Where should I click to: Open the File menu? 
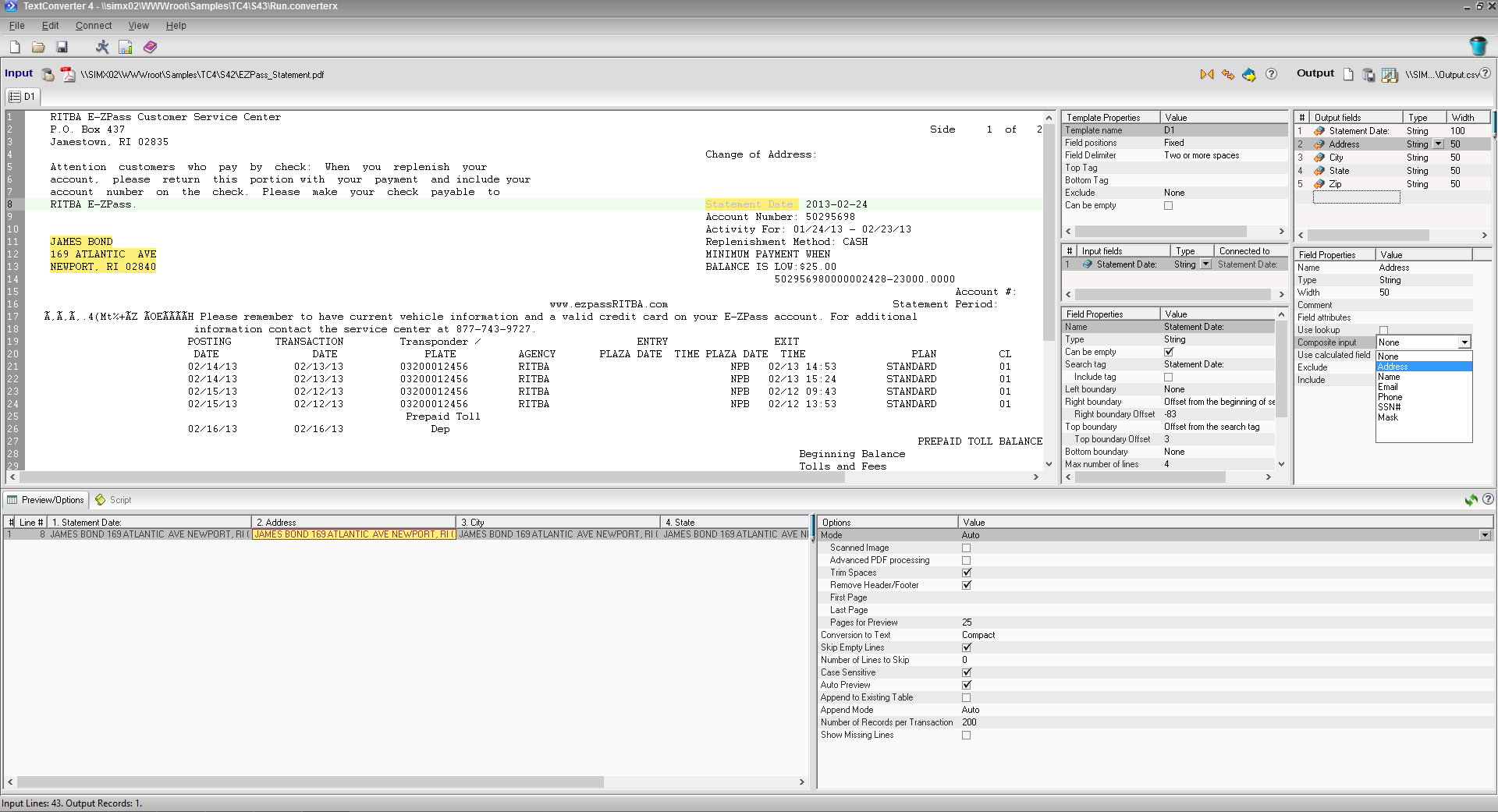16,26
